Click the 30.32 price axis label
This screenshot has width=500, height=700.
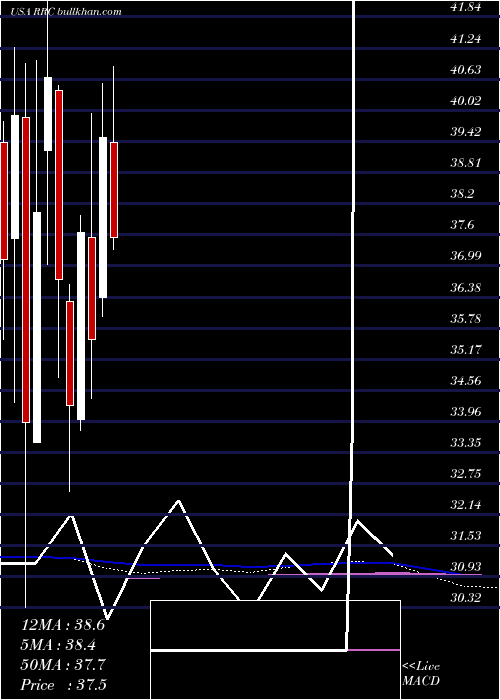point(466,597)
